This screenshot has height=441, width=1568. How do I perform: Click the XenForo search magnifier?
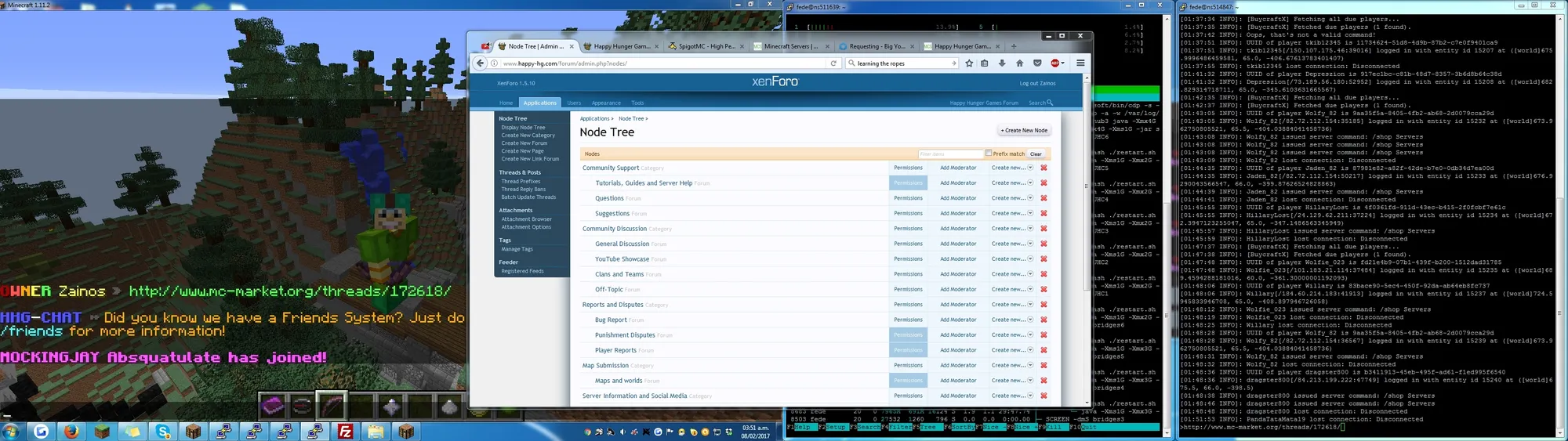click(1050, 103)
